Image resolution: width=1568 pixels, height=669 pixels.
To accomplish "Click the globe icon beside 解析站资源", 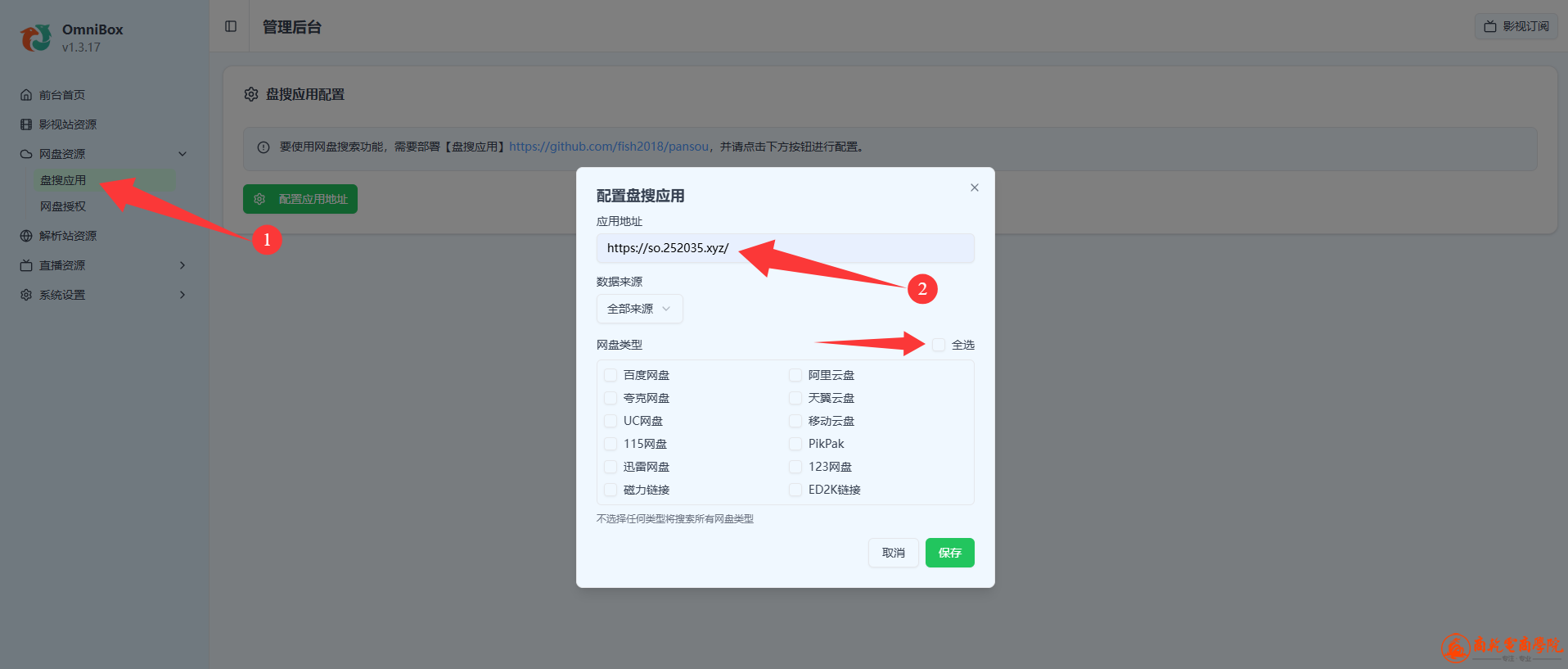I will click(x=26, y=236).
